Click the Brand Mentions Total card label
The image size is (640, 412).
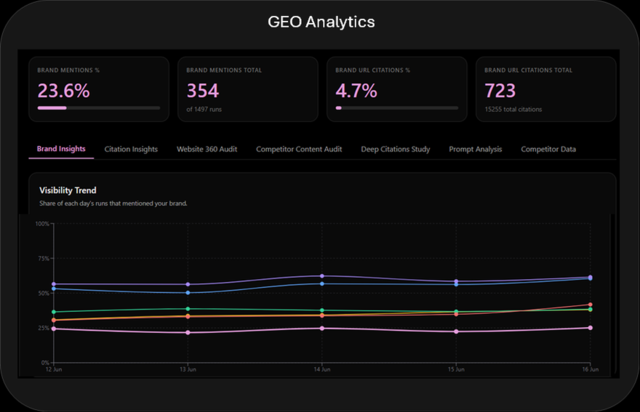click(224, 70)
